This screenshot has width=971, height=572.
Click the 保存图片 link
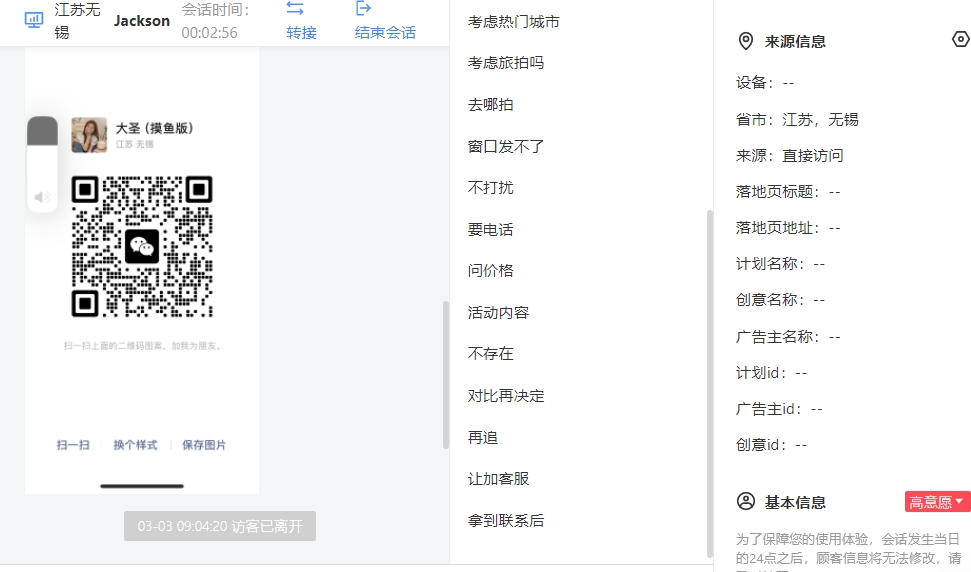tap(204, 445)
